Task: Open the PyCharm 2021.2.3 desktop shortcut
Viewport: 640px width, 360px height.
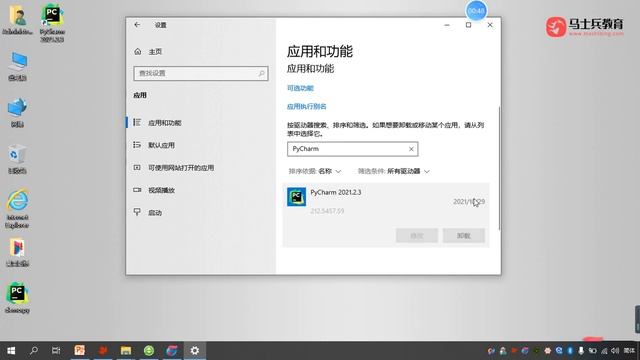Action: 52,23
